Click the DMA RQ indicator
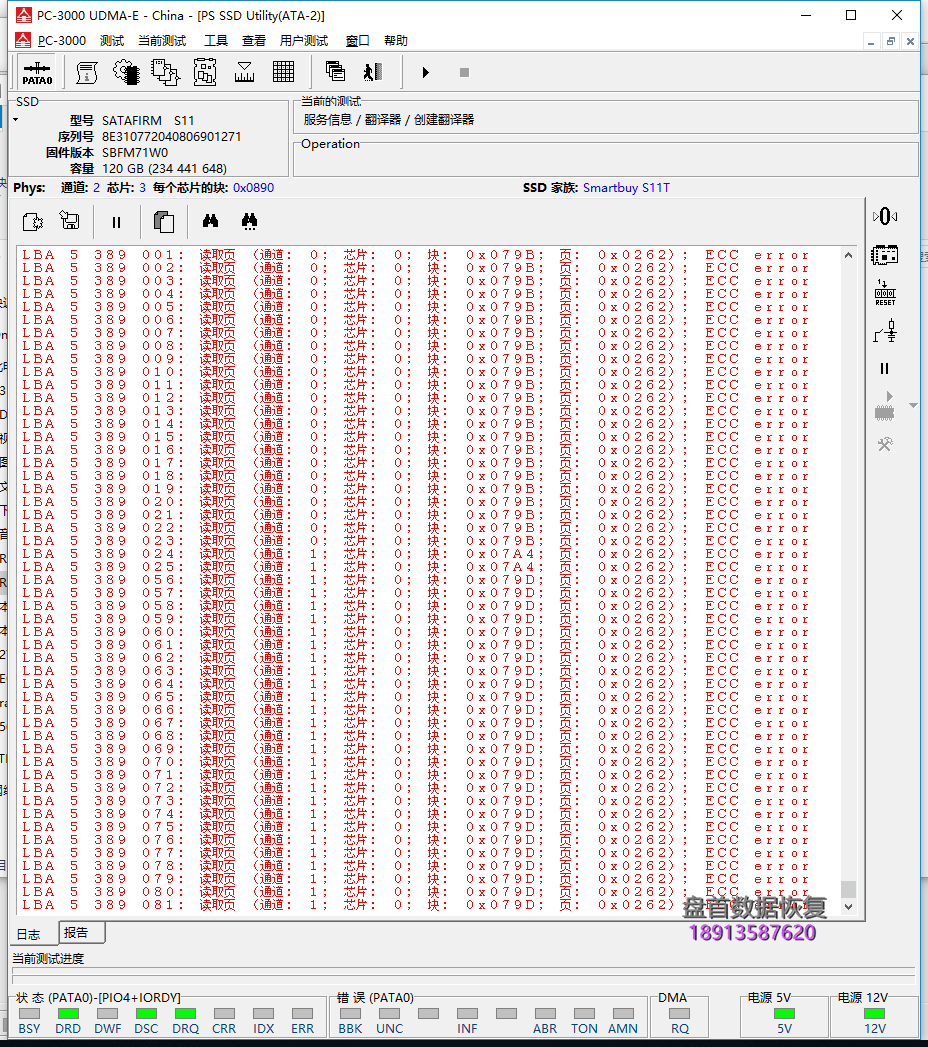 (x=680, y=1014)
